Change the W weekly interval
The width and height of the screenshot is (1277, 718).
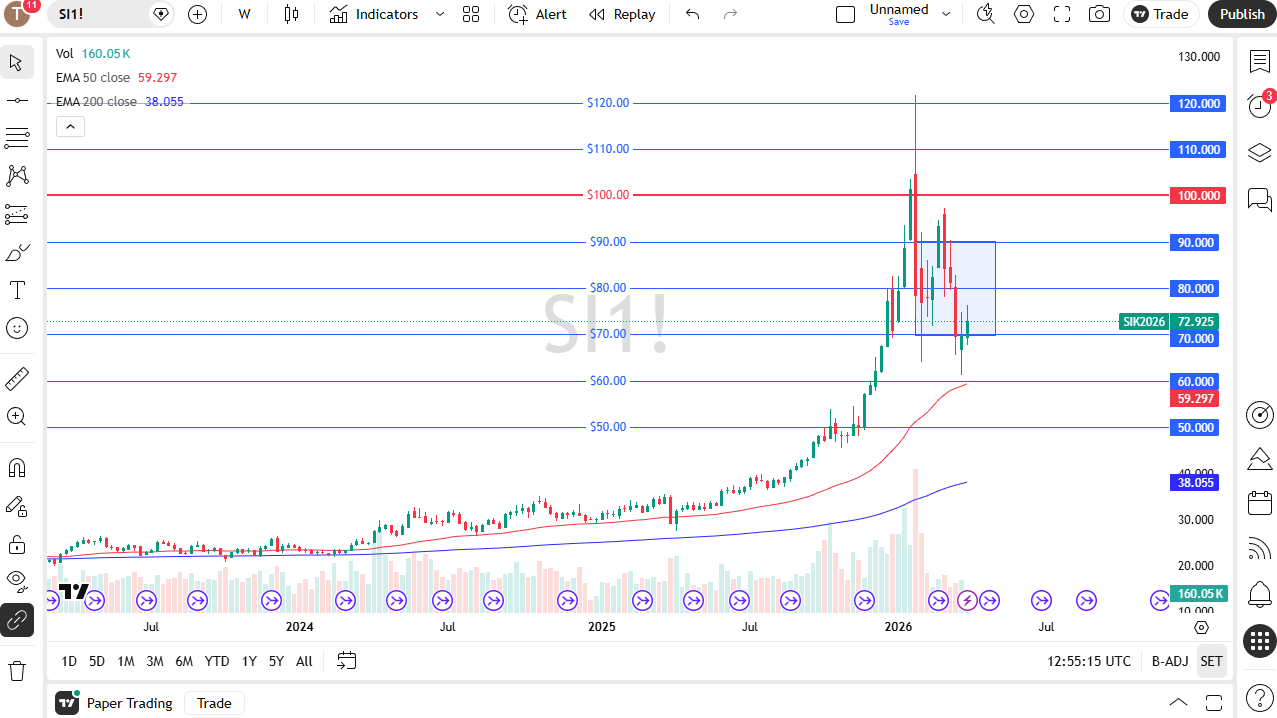[x=245, y=14]
